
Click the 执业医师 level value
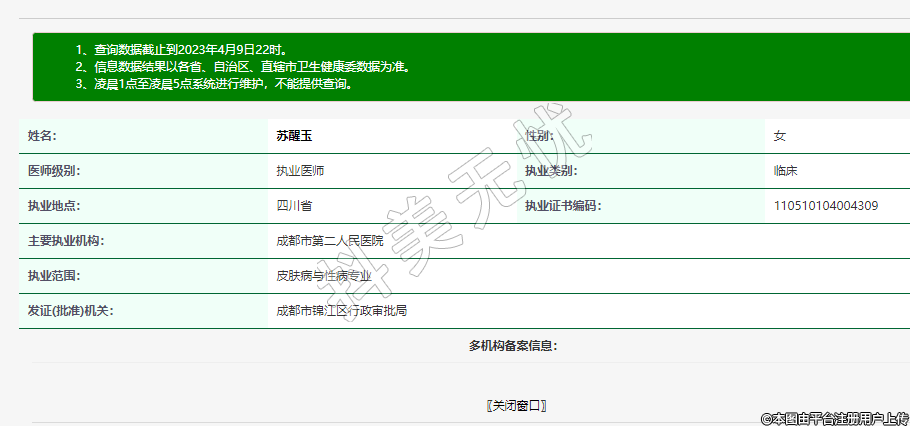(x=300, y=171)
